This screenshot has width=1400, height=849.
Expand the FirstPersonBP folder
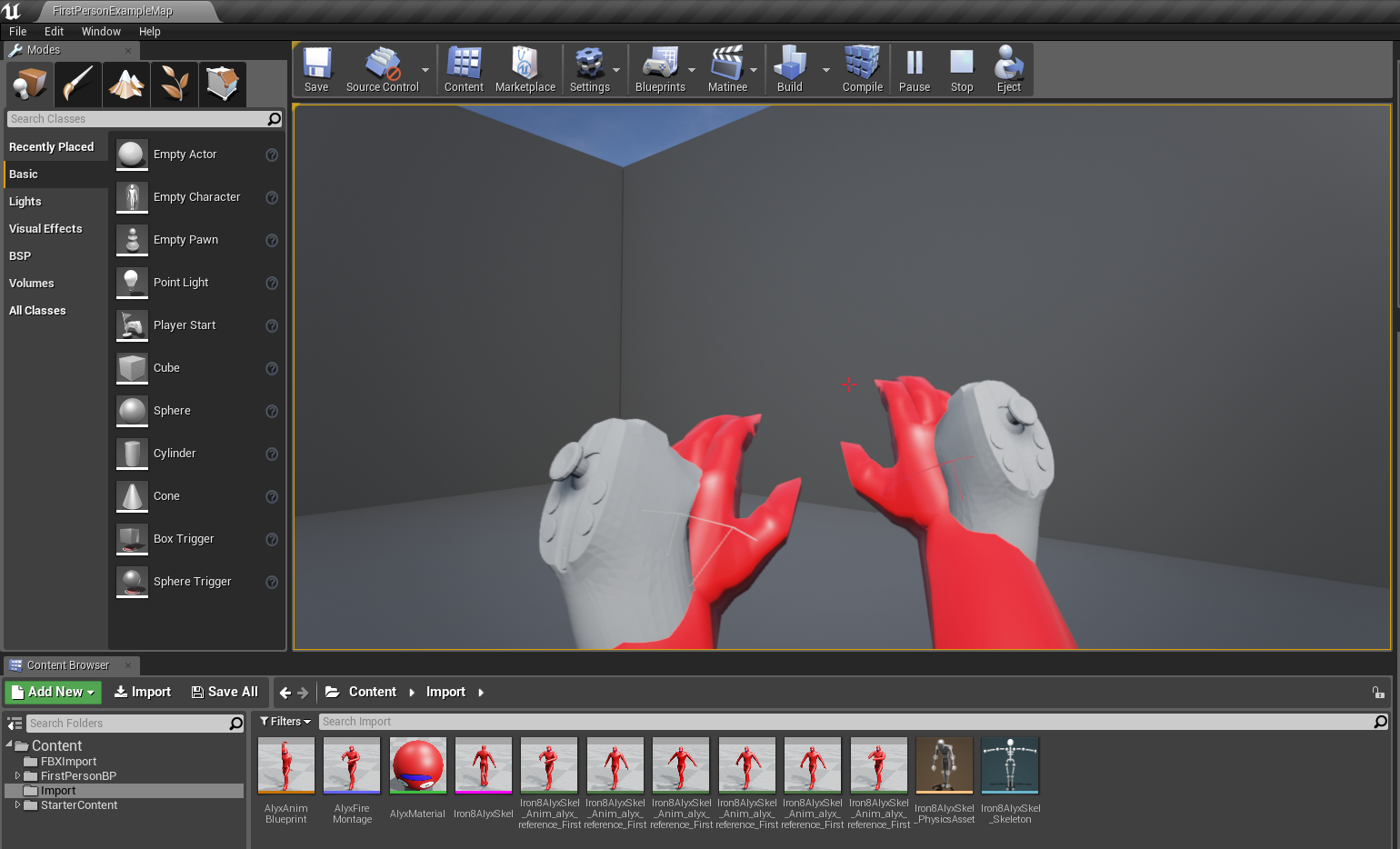pos(17,776)
